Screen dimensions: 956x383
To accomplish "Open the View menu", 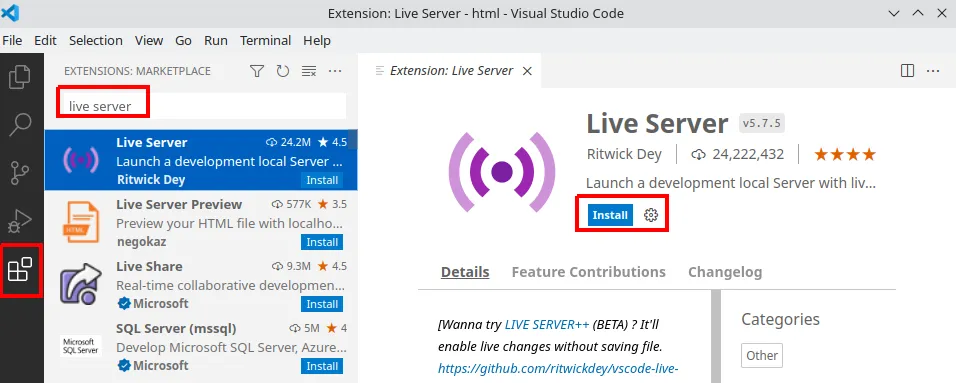I will [x=149, y=41].
